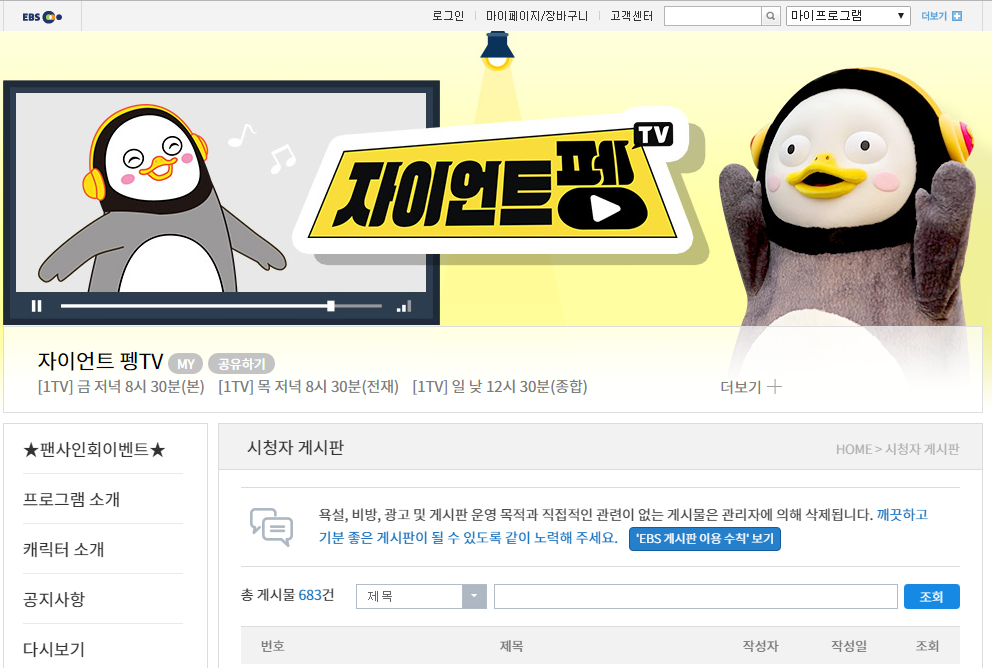Image resolution: width=992 pixels, height=668 pixels.
Task: Click the board search text field
Action: pos(696,597)
